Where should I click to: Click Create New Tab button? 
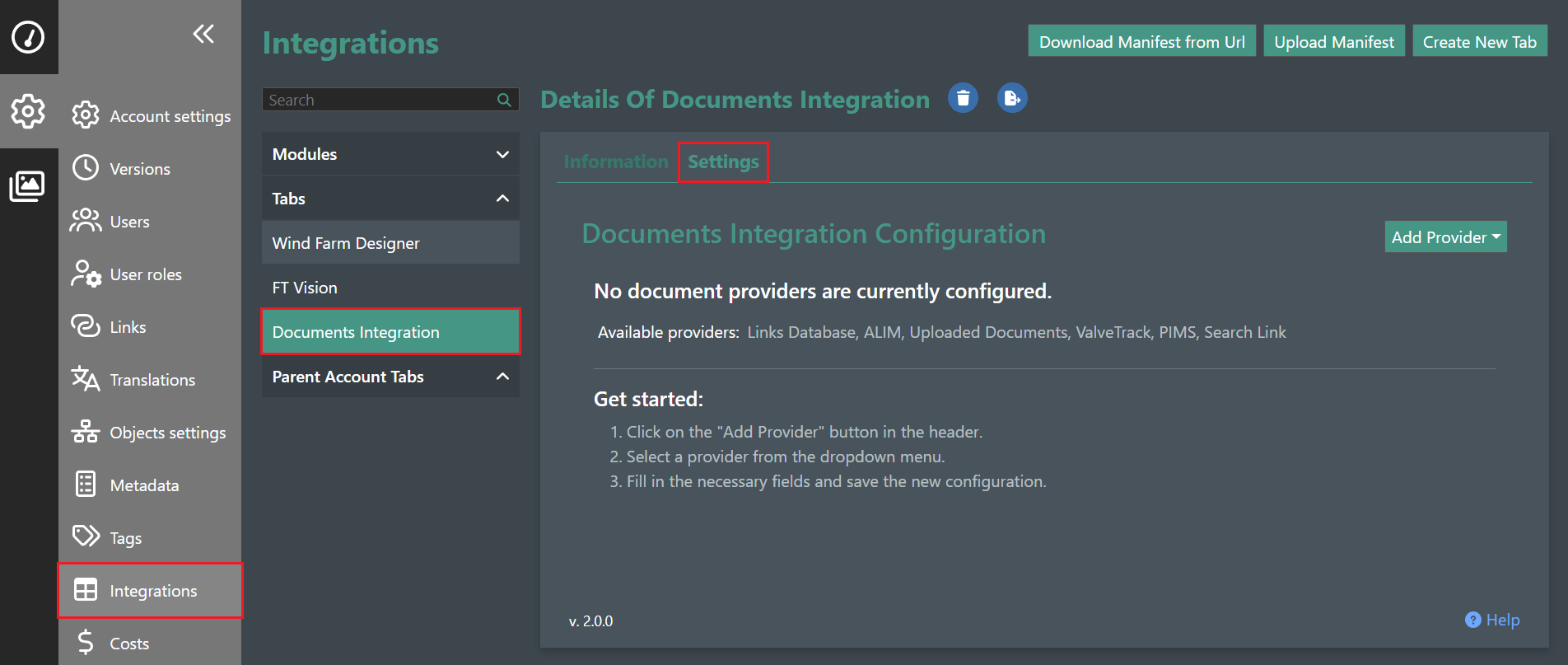click(1480, 41)
